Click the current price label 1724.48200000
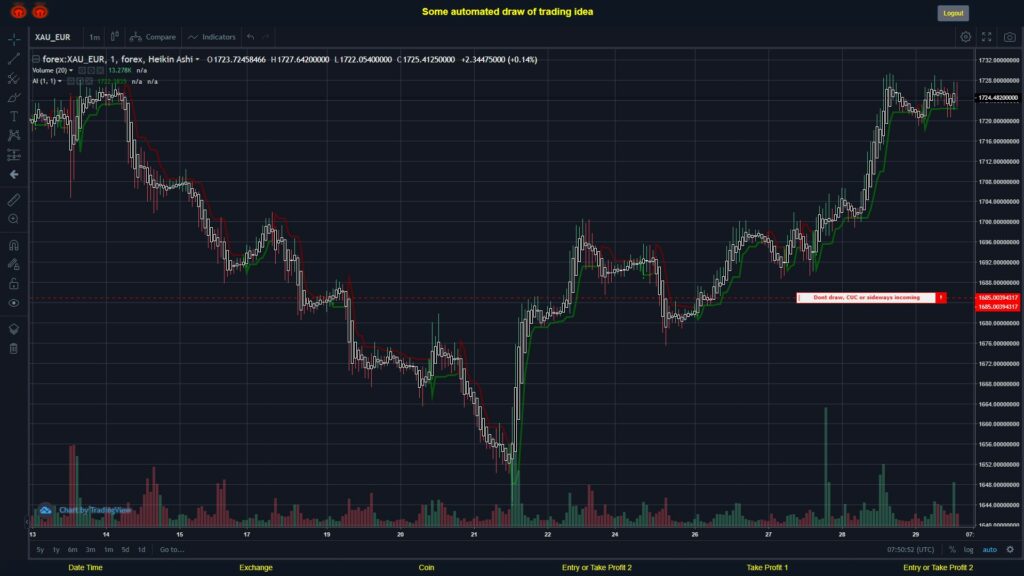 998,98
